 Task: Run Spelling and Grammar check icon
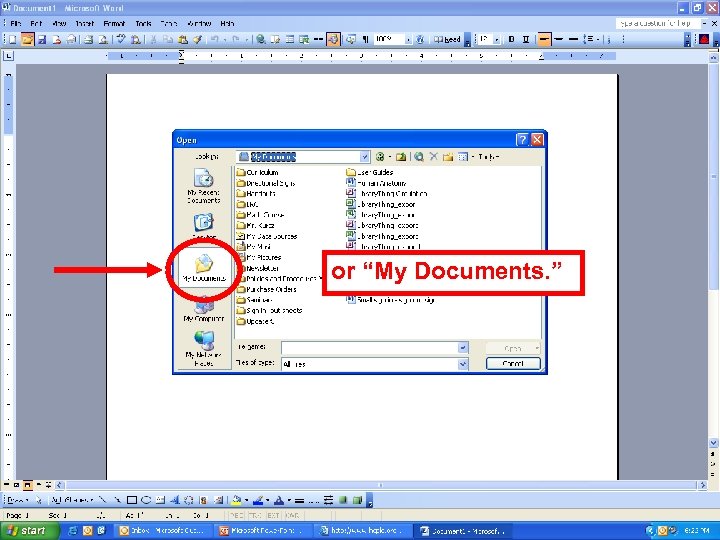coord(121,39)
